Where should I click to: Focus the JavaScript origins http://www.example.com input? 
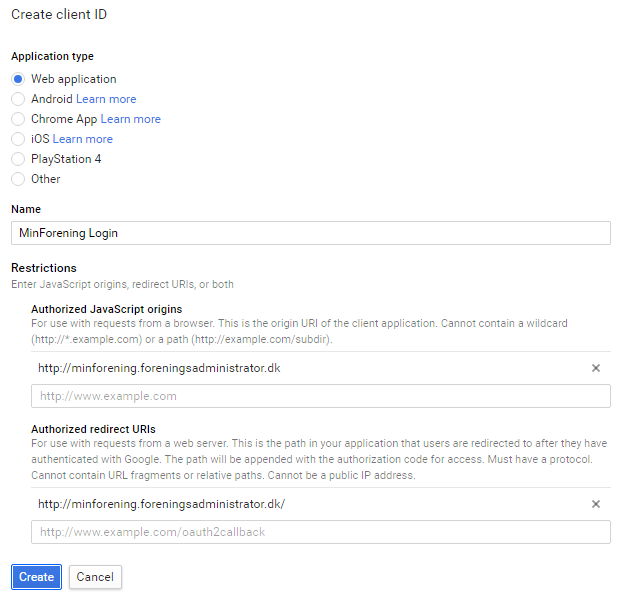coord(321,396)
